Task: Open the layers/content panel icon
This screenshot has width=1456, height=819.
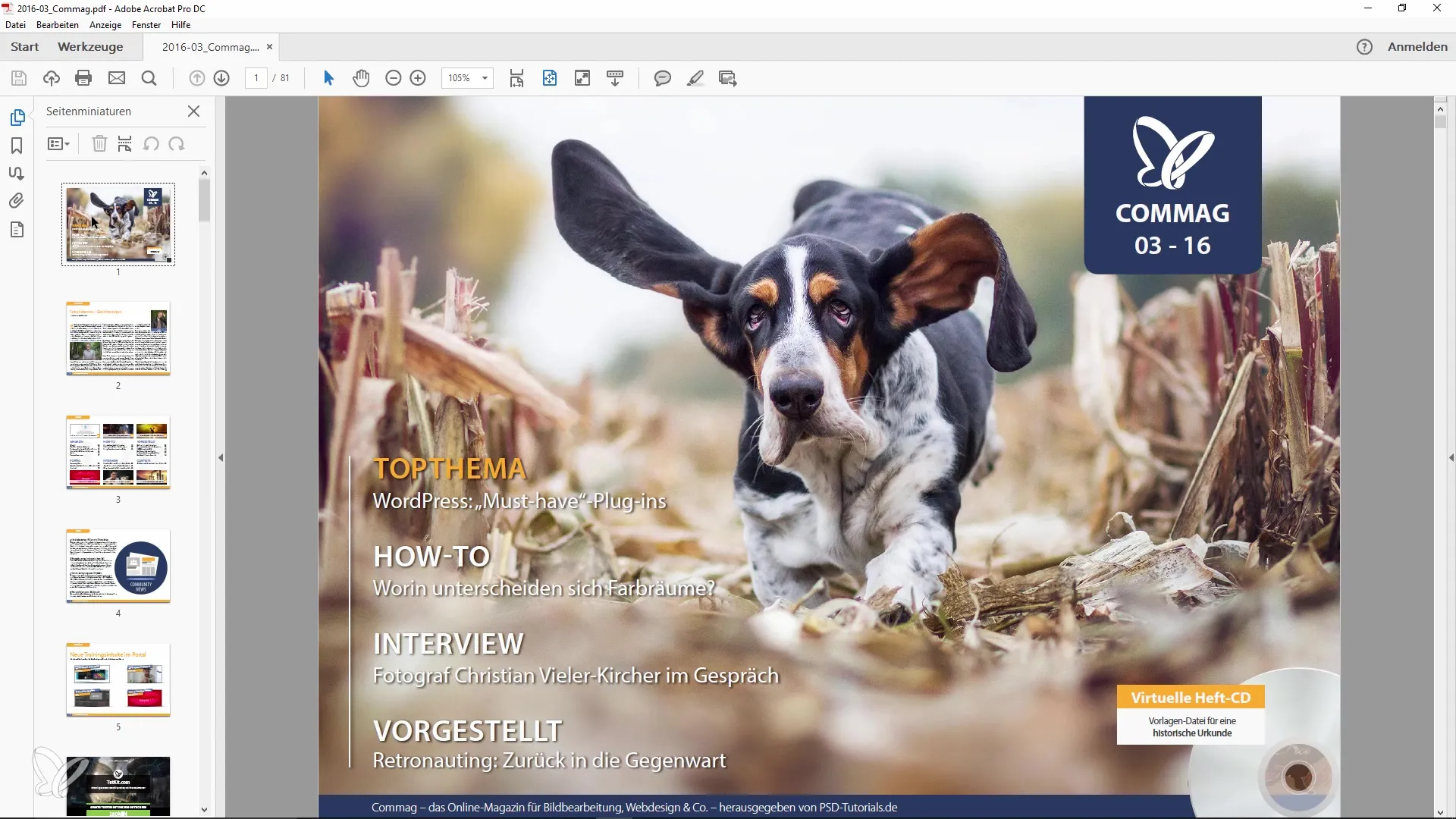Action: click(x=17, y=230)
